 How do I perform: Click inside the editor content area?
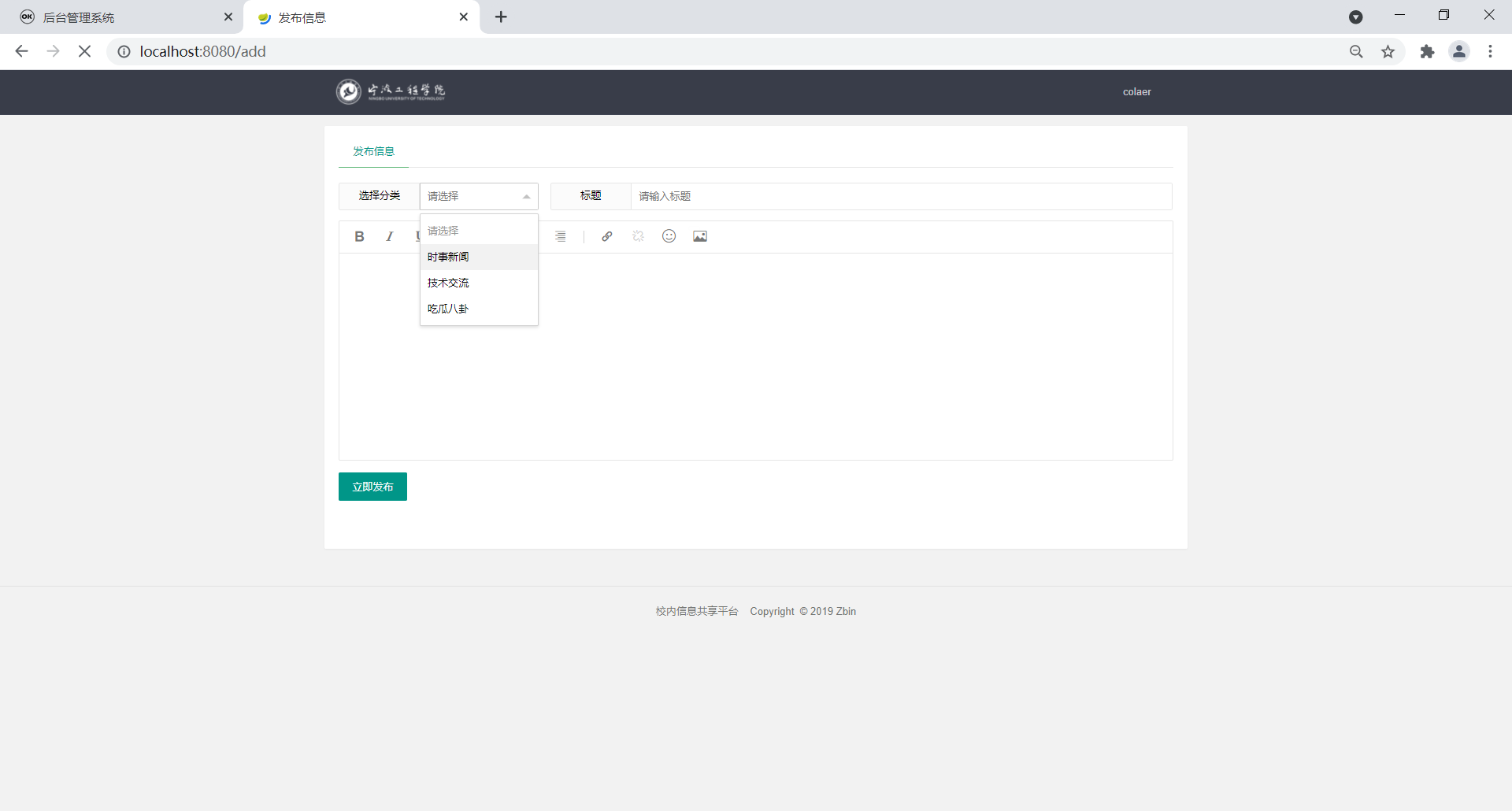click(756, 357)
